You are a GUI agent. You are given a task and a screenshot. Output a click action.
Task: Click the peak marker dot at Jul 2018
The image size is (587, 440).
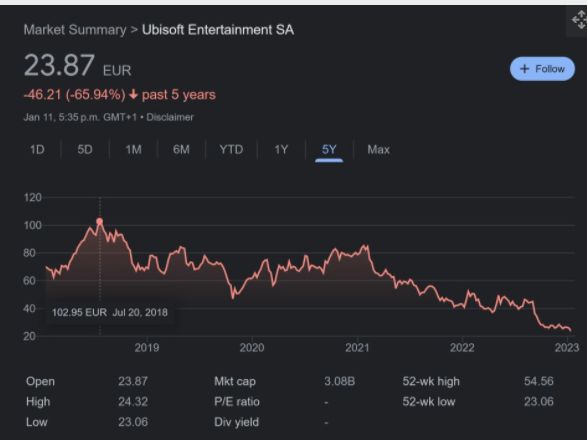(100, 221)
